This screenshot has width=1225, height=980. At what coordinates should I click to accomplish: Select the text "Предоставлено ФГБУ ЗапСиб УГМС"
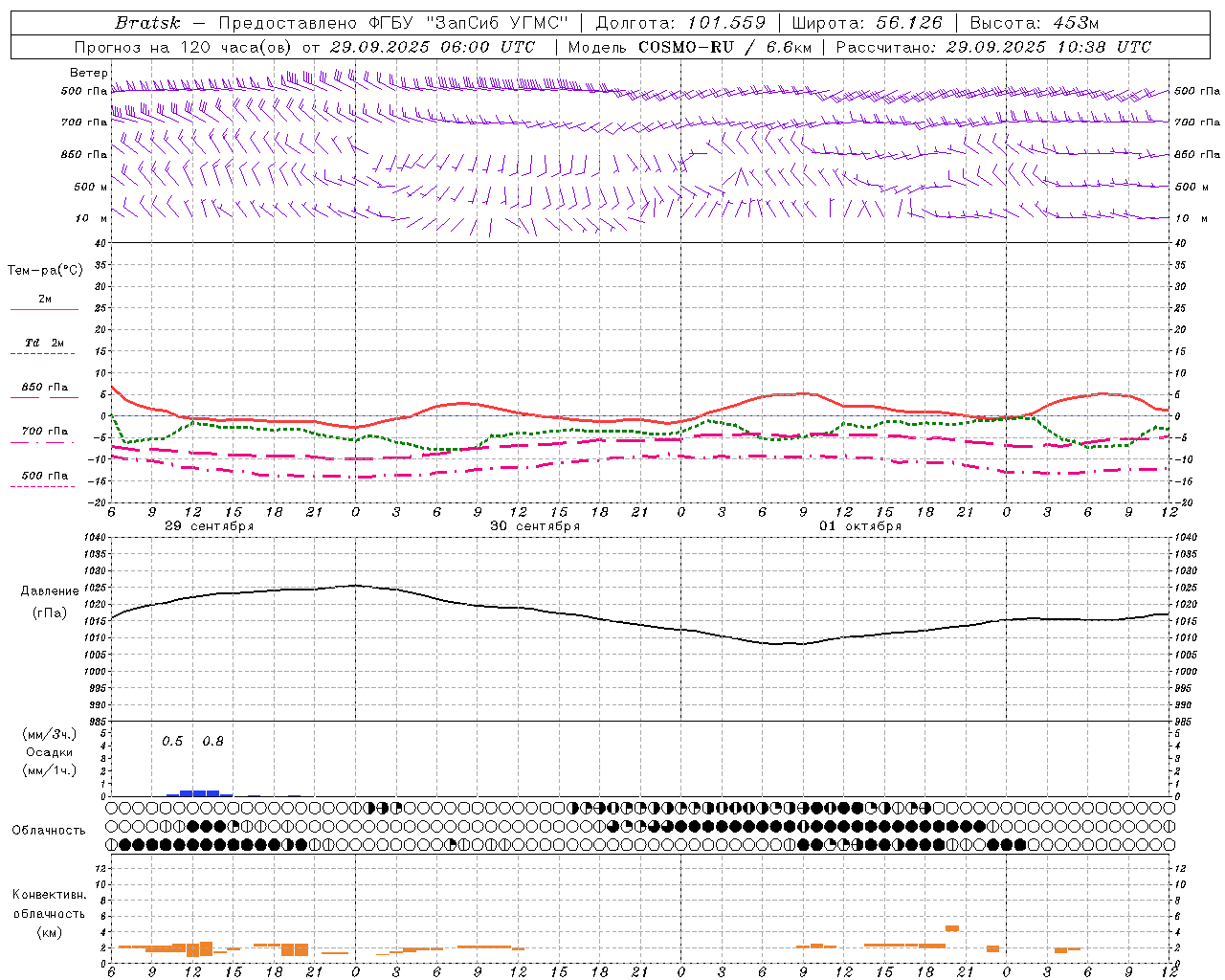pyautogui.click(x=393, y=23)
